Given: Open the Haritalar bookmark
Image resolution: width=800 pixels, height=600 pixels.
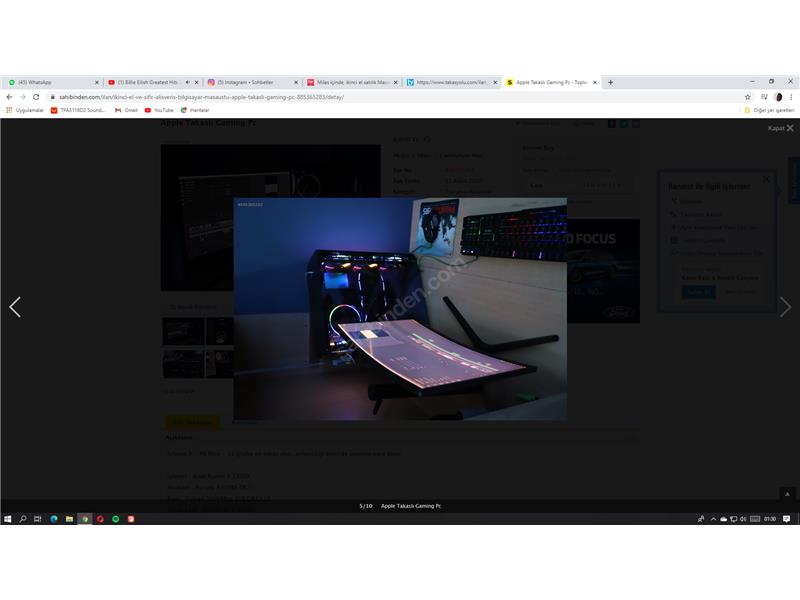Looking at the screenshot, I should 195,110.
